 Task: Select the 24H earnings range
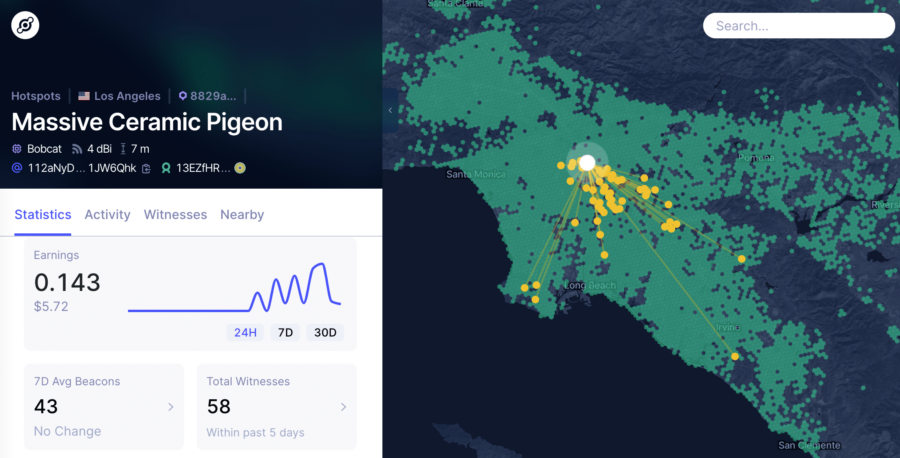click(245, 333)
